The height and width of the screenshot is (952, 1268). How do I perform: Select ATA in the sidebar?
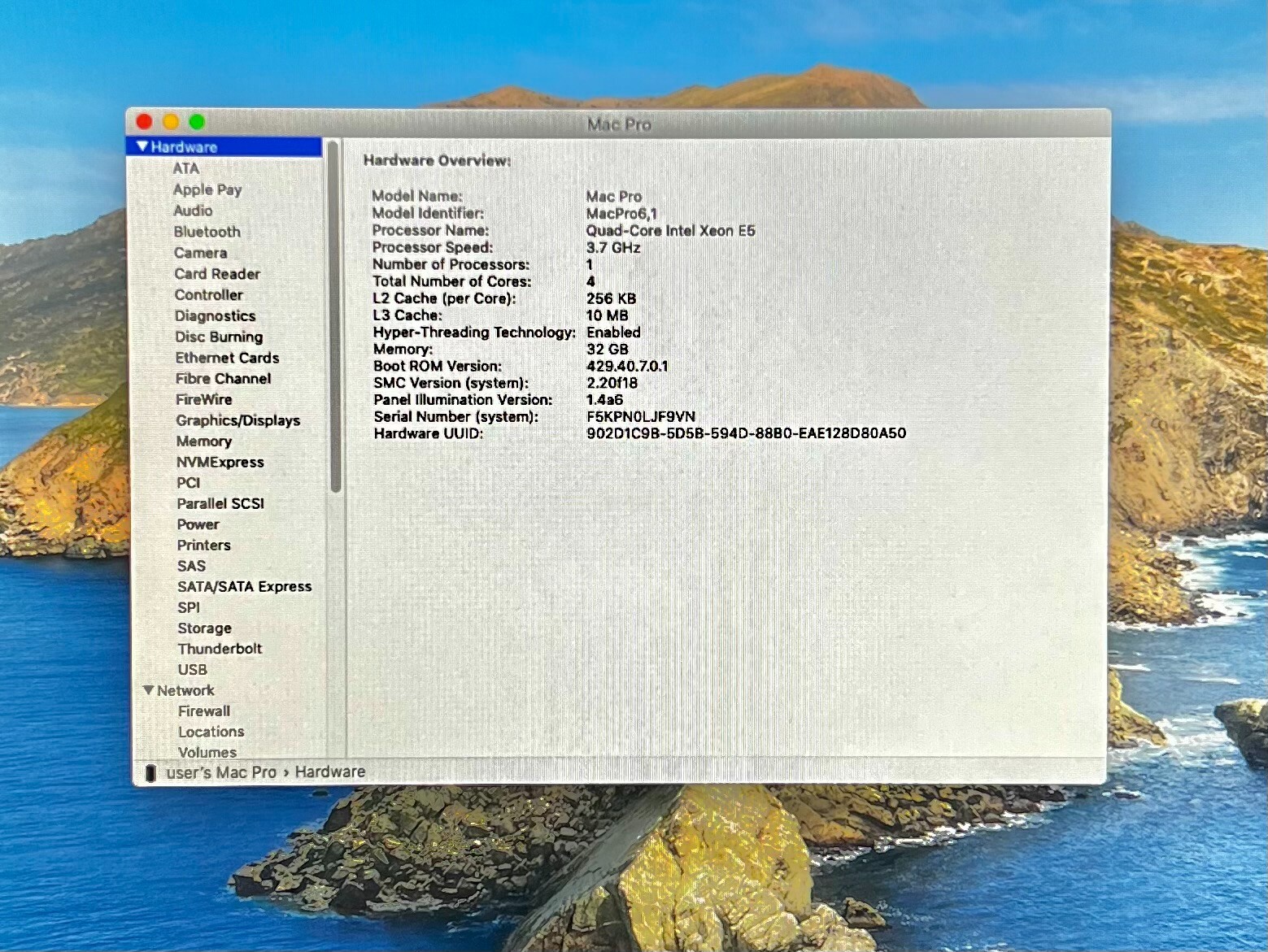[x=185, y=168]
